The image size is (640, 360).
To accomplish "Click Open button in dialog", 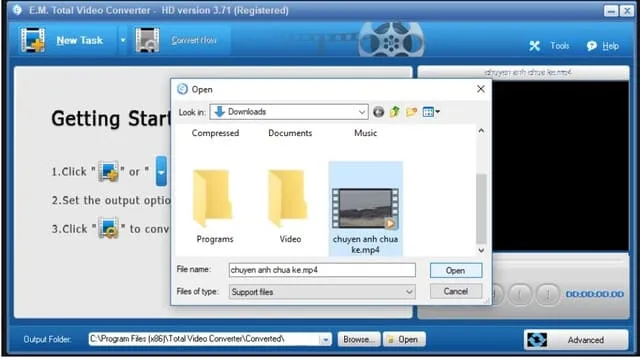I will coord(456,271).
